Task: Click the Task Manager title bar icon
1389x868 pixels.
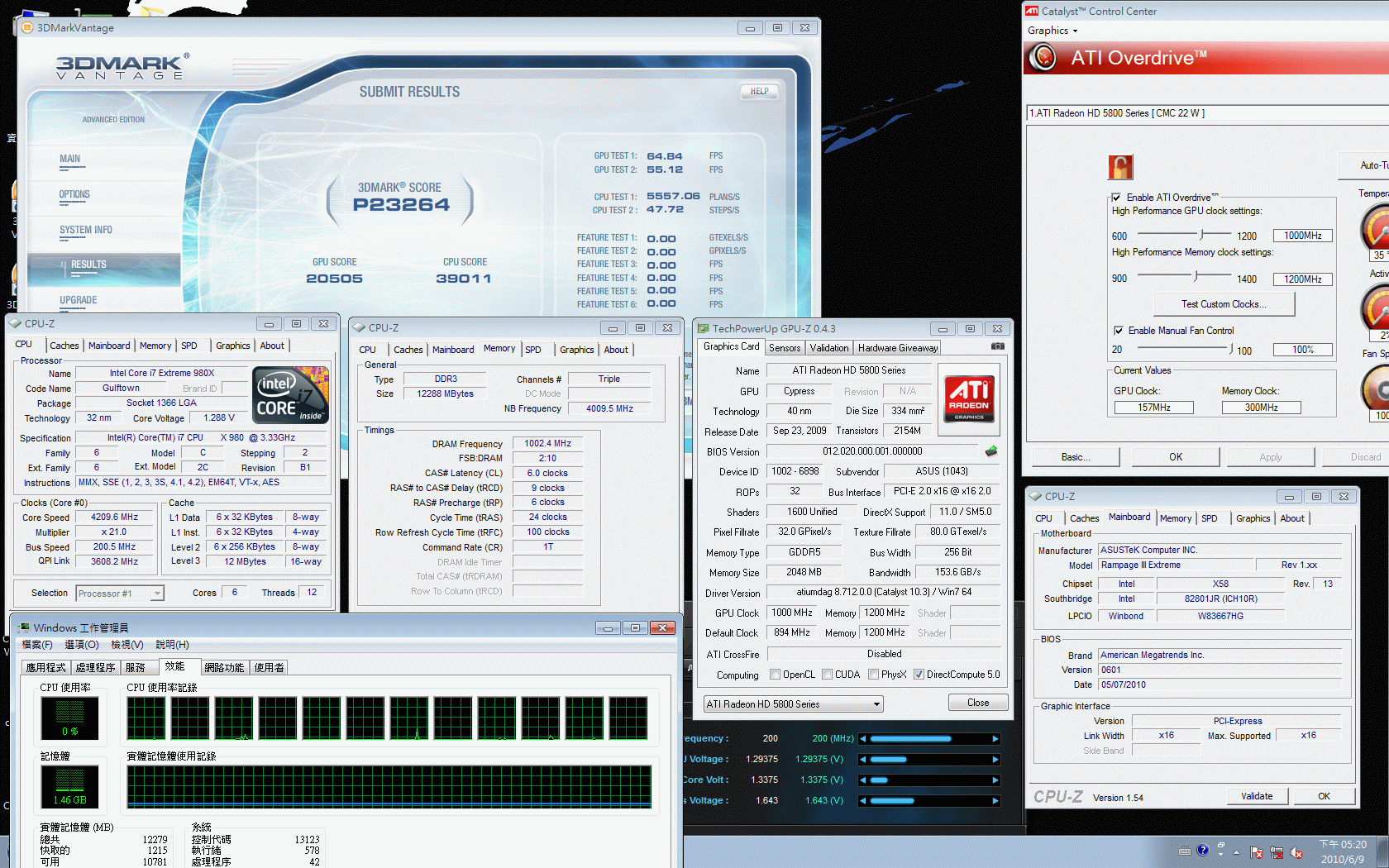Action: [x=24, y=628]
